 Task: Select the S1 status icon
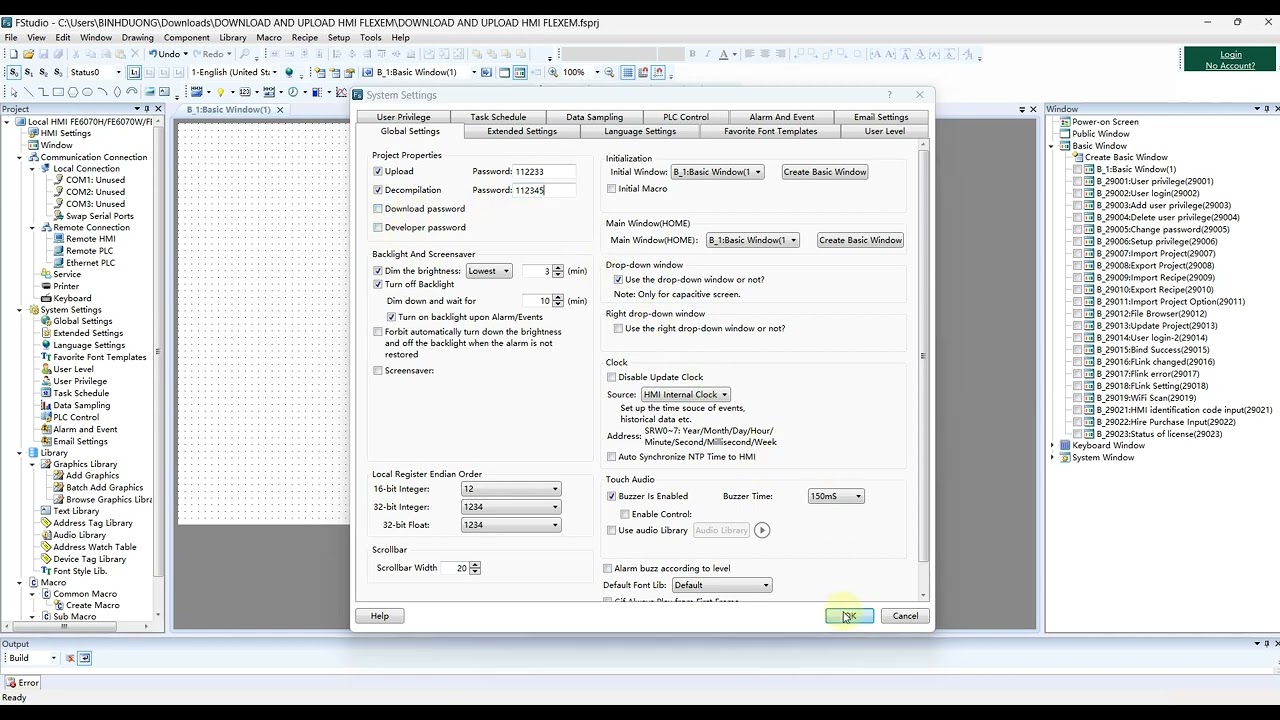pos(28,72)
